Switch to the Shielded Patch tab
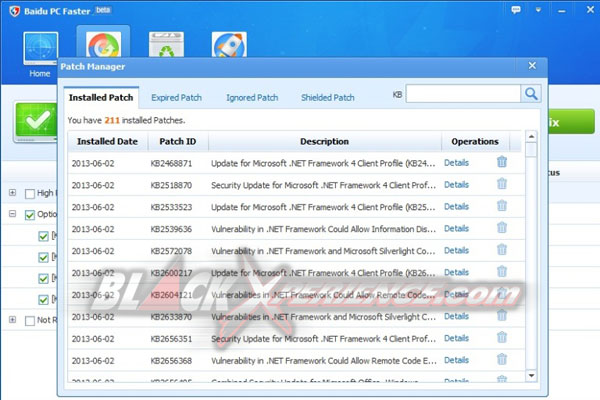The image size is (600, 400). click(328, 98)
